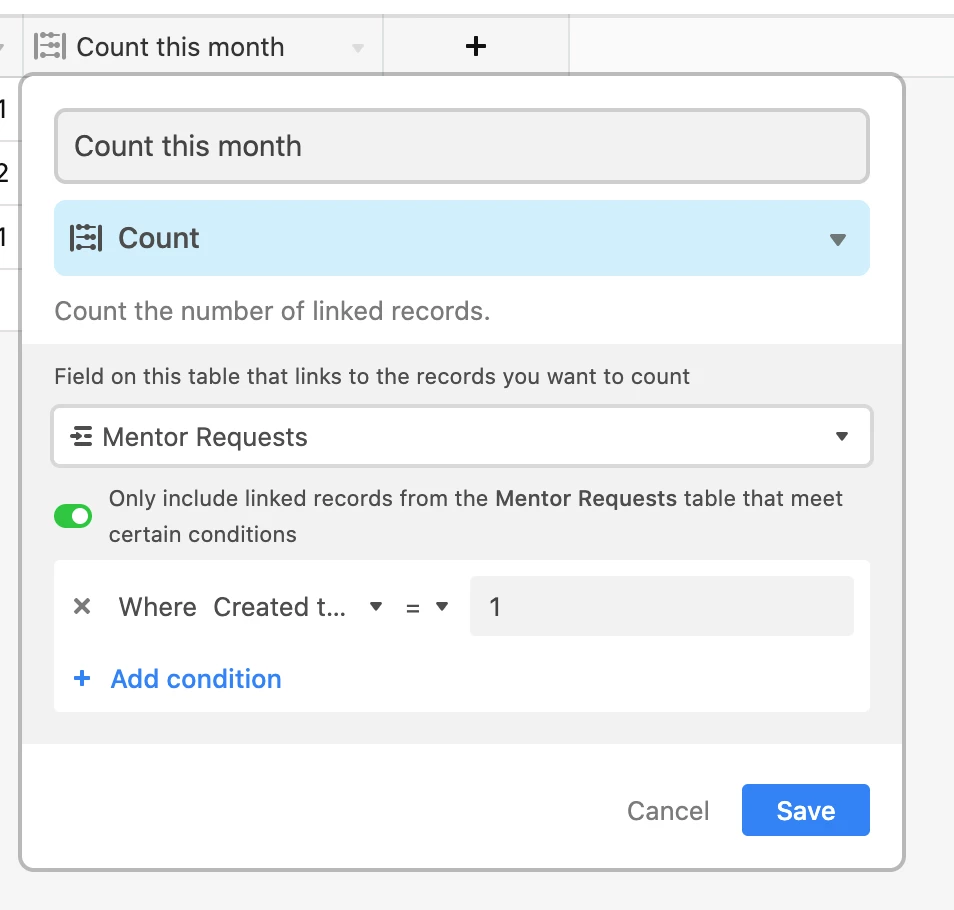This screenshot has height=910, width=954.
Task: Expand the Mentor Requests field dropdown
Action: [x=841, y=436]
